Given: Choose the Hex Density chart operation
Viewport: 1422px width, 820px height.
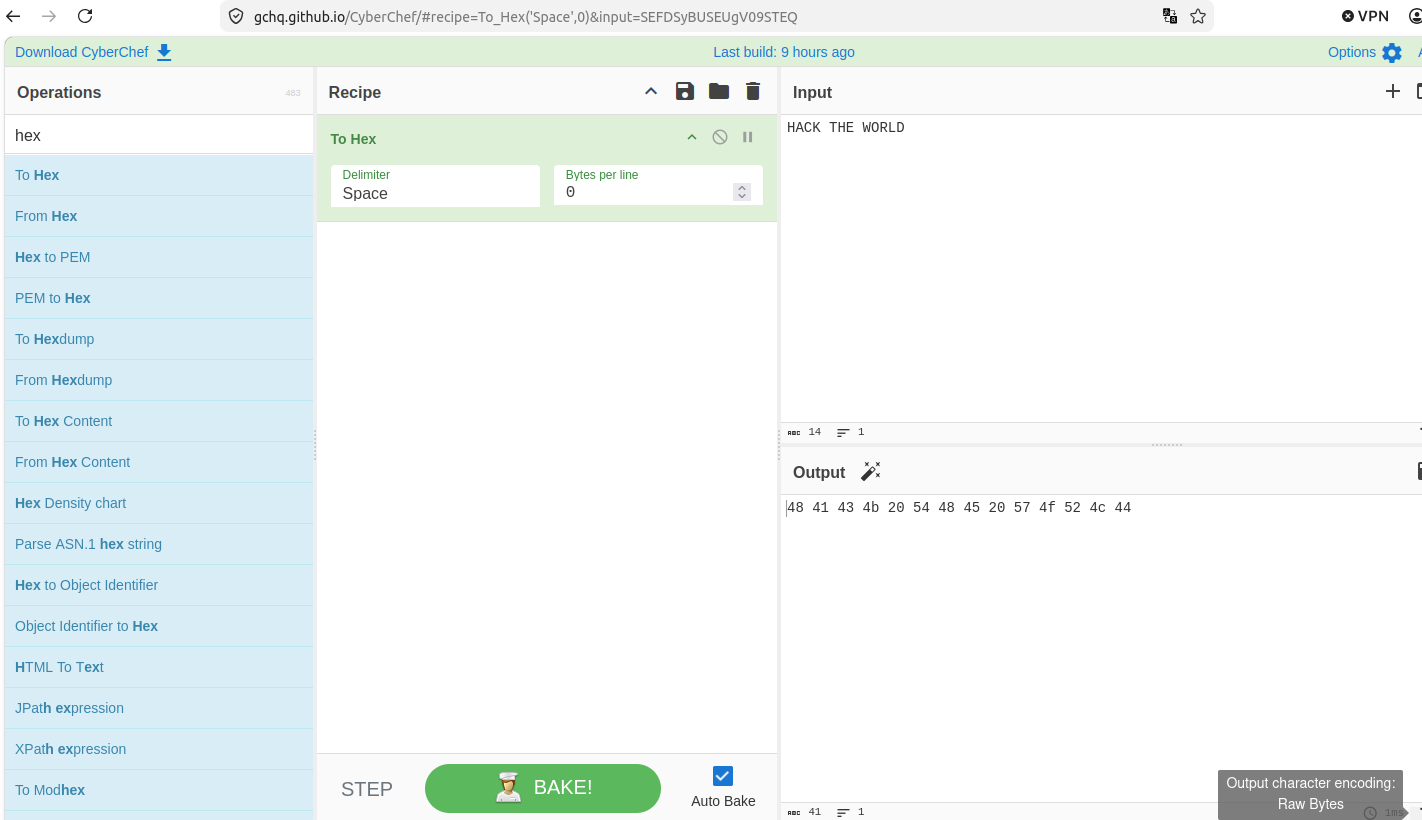Looking at the screenshot, I should coord(159,503).
